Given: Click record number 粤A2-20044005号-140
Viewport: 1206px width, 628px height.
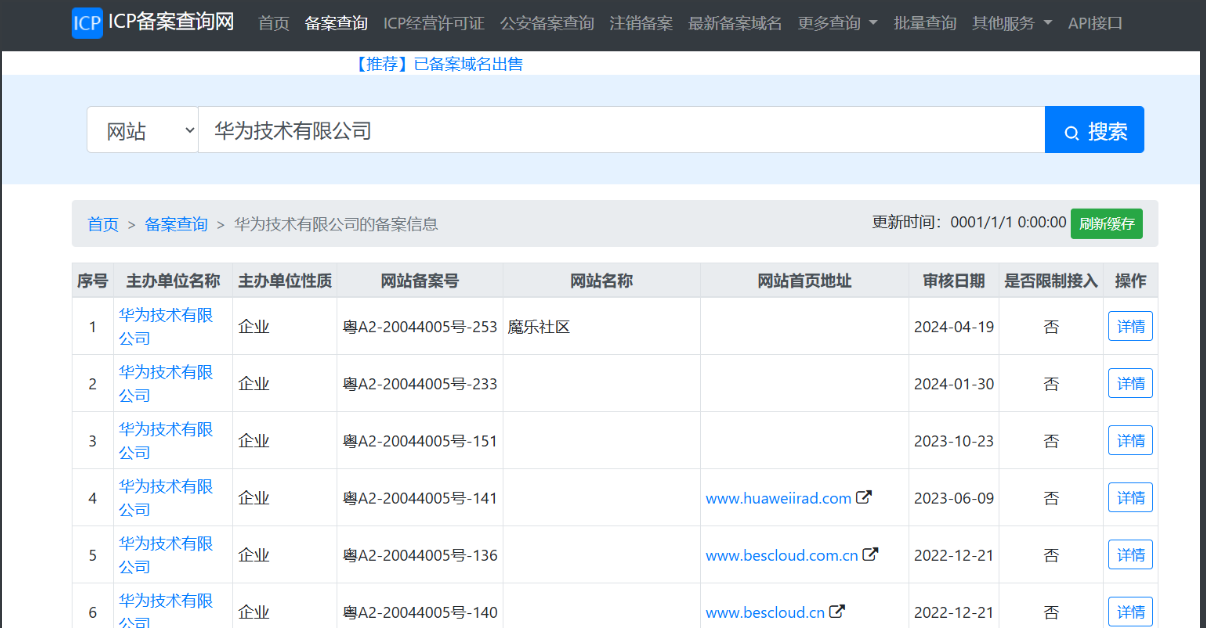Looking at the screenshot, I should tap(420, 612).
